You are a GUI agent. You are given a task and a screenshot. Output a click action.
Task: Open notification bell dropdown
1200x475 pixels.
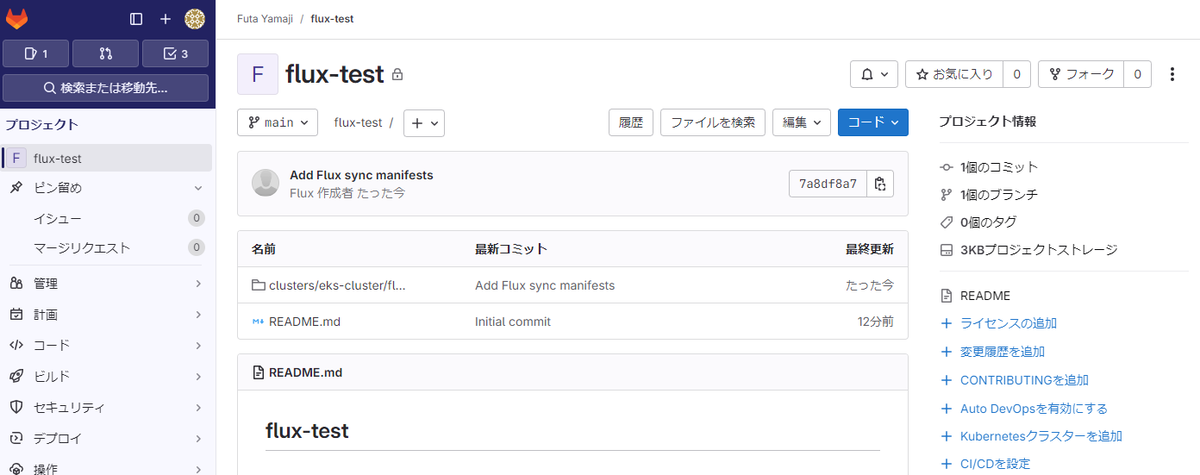(x=874, y=74)
